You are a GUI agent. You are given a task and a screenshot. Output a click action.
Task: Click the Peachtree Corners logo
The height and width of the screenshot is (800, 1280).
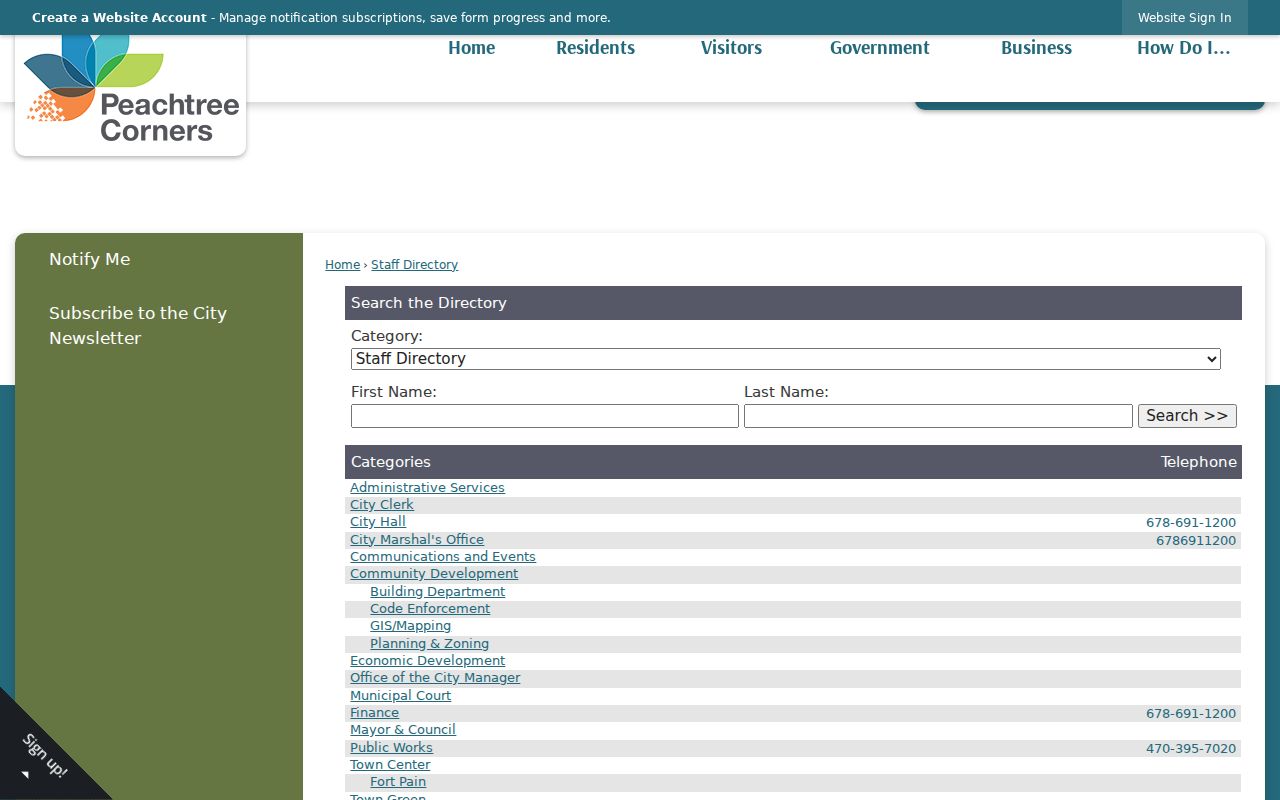[131, 92]
